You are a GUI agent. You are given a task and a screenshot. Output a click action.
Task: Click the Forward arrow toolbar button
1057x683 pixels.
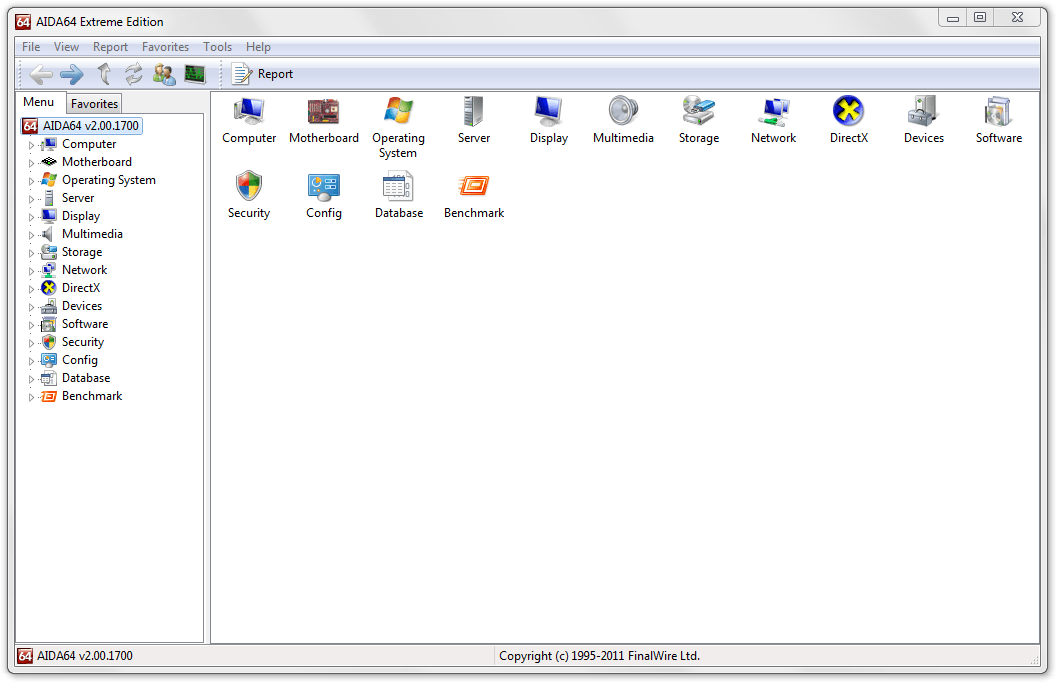click(71, 74)
